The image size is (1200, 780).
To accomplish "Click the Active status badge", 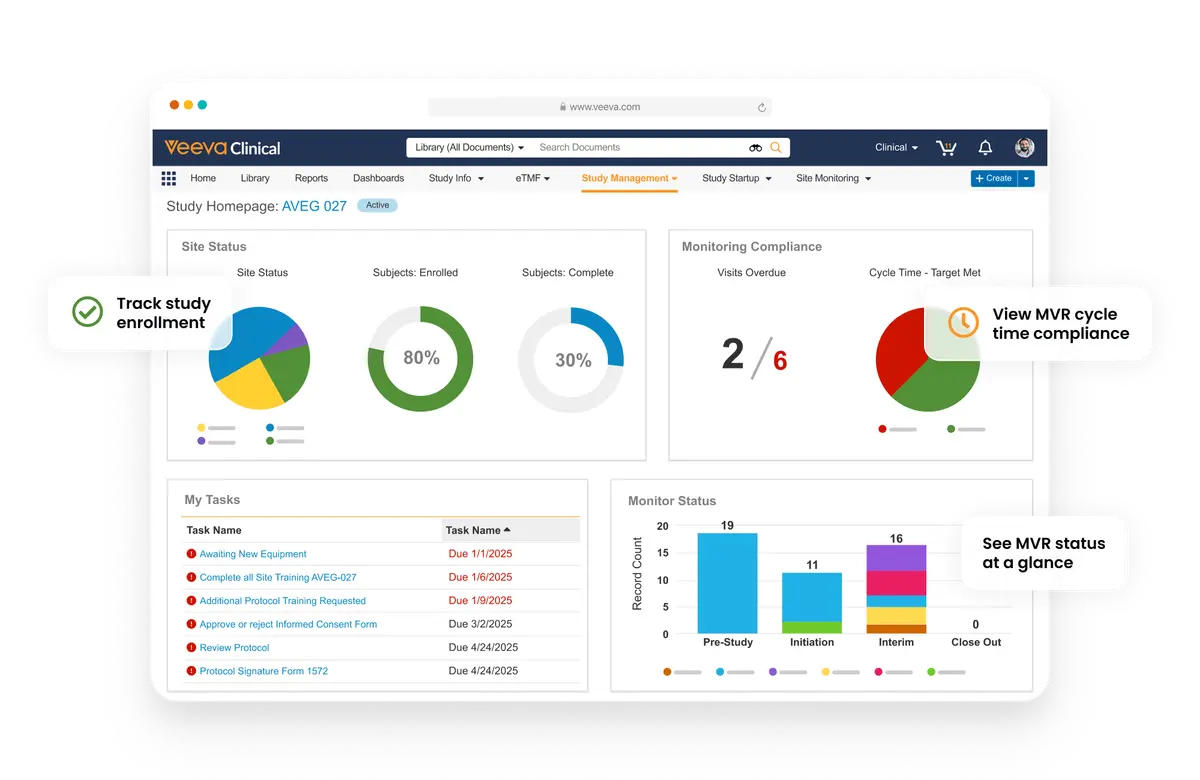I will tap(377, 205).
